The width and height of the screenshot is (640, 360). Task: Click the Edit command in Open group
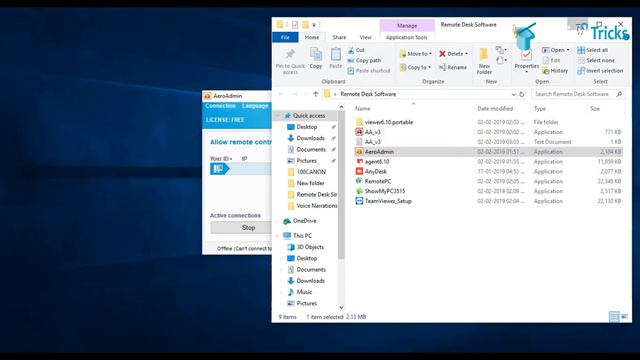pos(551,60)
